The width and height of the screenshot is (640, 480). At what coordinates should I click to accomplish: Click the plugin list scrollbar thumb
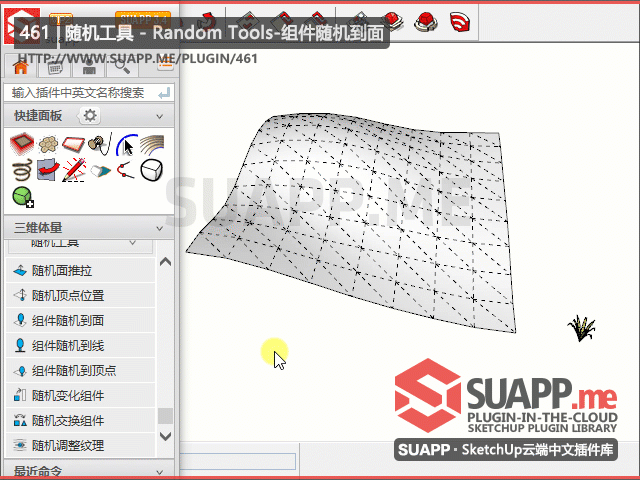(165, 416)
